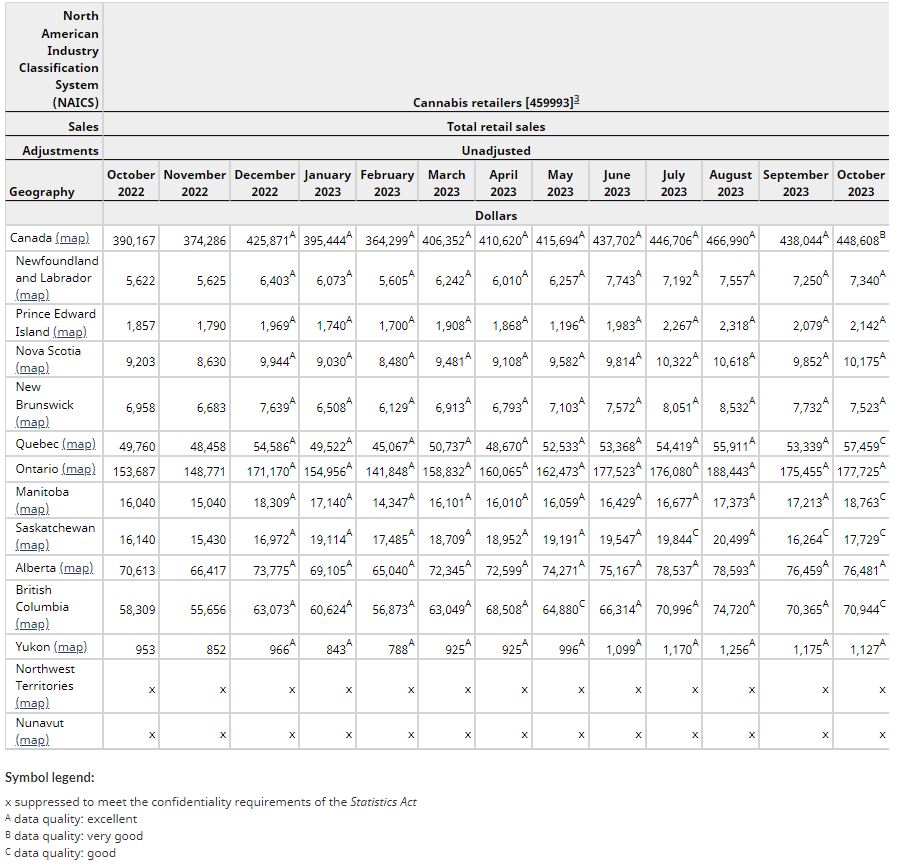The height and width of the screenshot is (868, 900).
Task: Click the Ontario map link
Action: pyautogui.click(x=79, y=469)
